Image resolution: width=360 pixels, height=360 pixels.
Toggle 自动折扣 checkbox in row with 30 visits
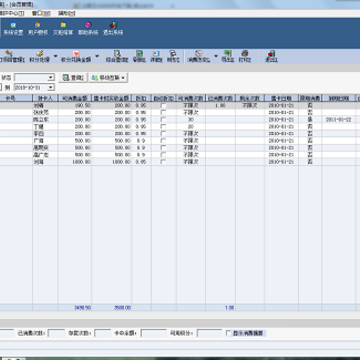click(163, 120)
